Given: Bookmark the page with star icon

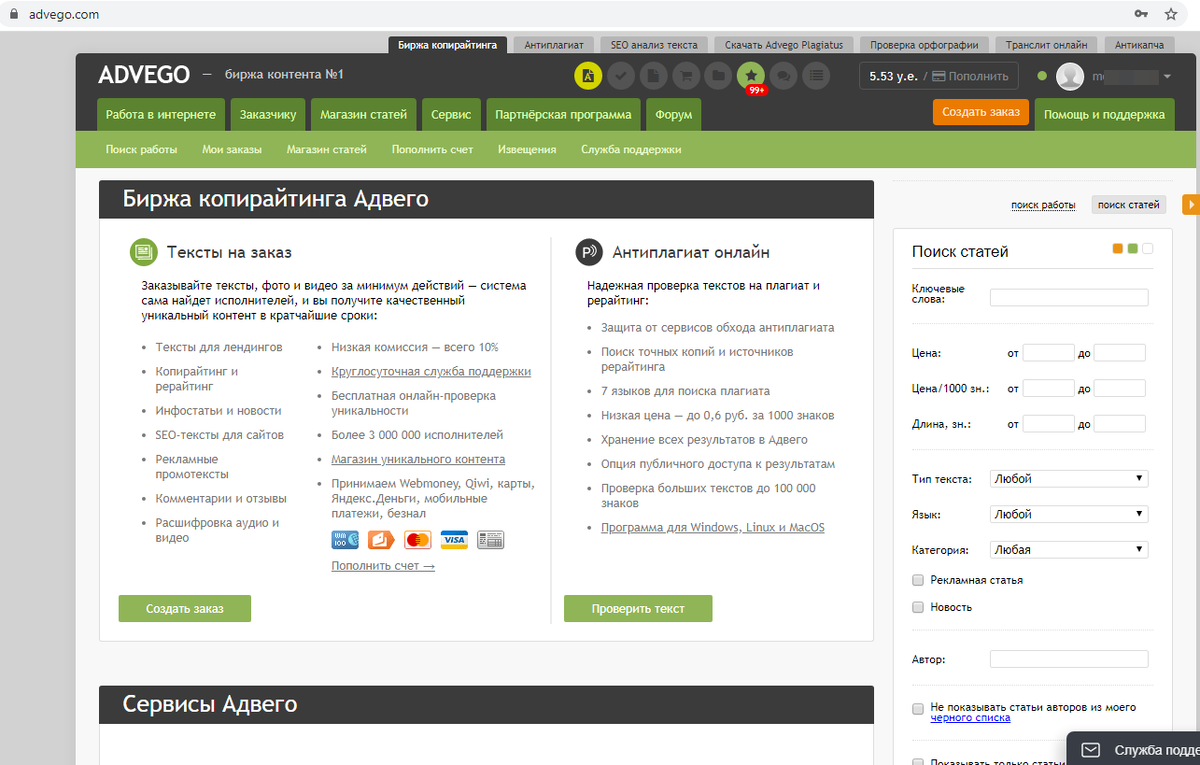Looking at the screenshot, I should [1171, 14].
